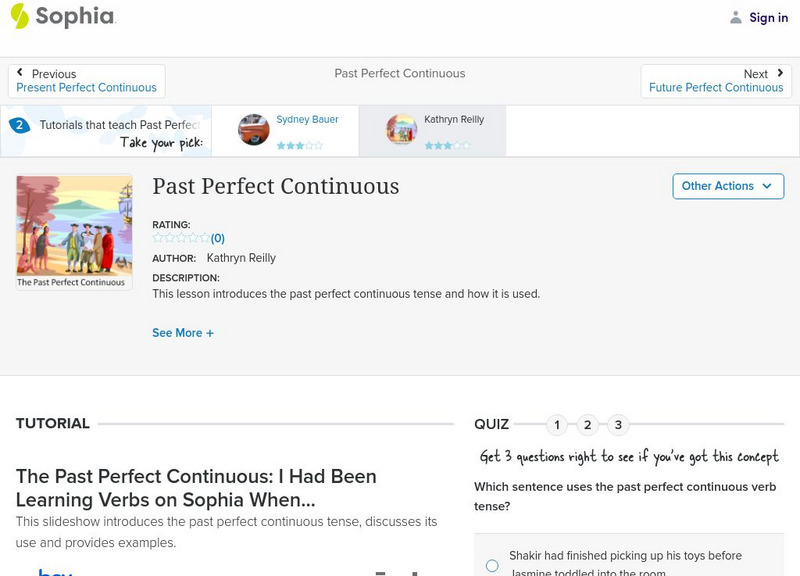The height and width of the screenshot is (576, 800).
Task: Open the Other Actions dropdown
Action: click(727, 186)
